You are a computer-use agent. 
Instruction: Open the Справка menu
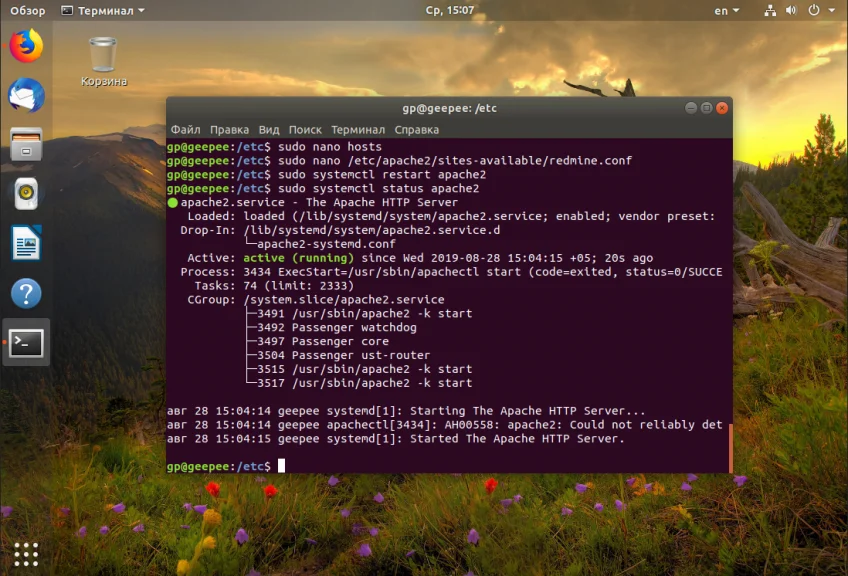416,130
